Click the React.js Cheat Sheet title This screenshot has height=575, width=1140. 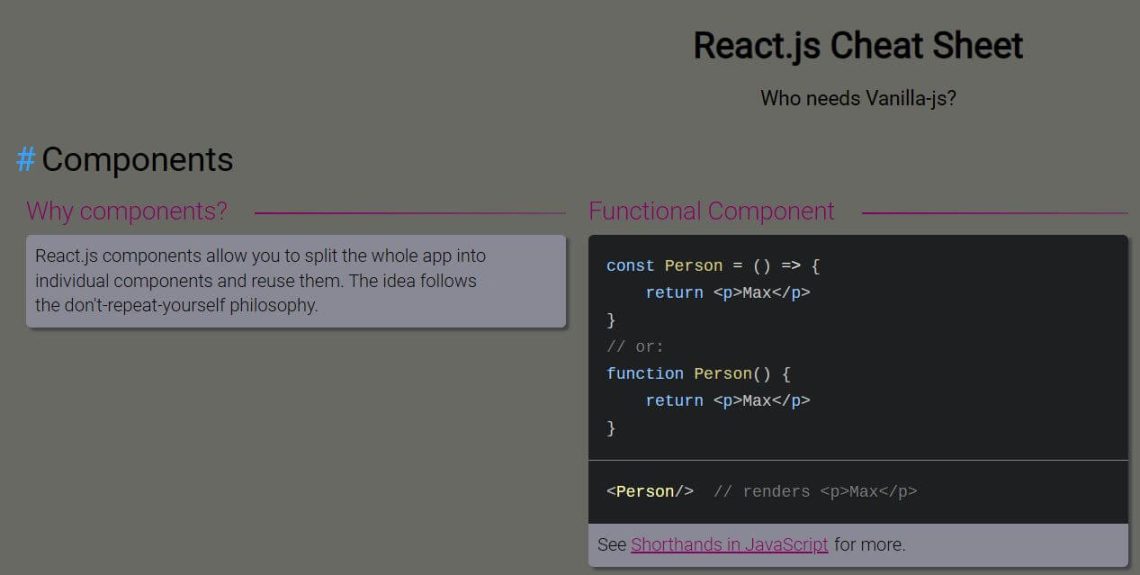point(858,46)
